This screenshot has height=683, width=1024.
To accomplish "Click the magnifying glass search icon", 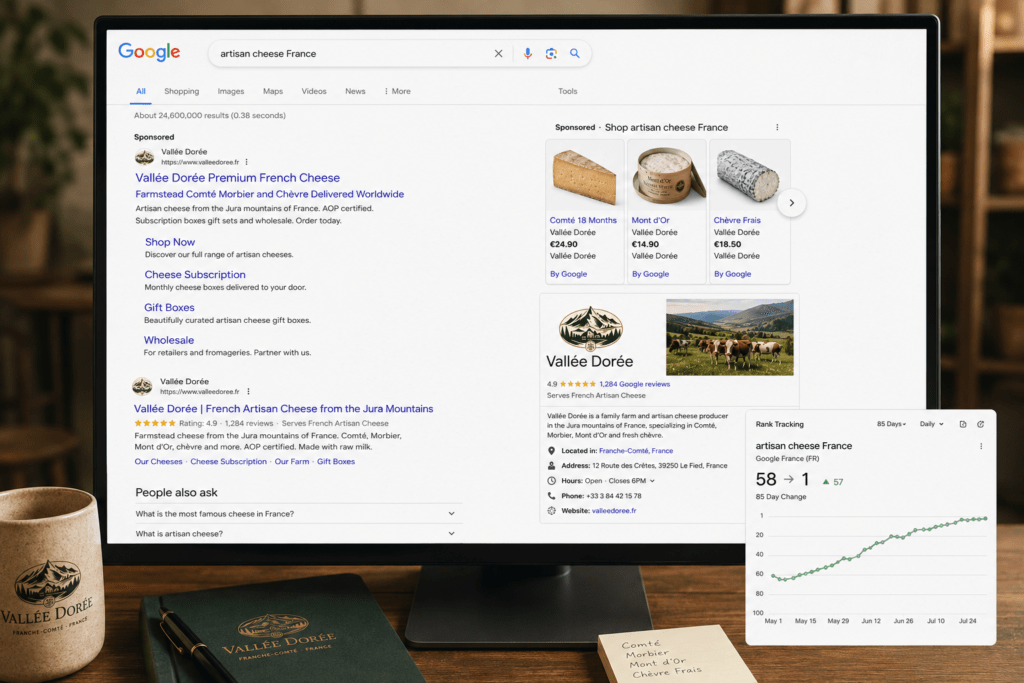I will coord(575,54).
